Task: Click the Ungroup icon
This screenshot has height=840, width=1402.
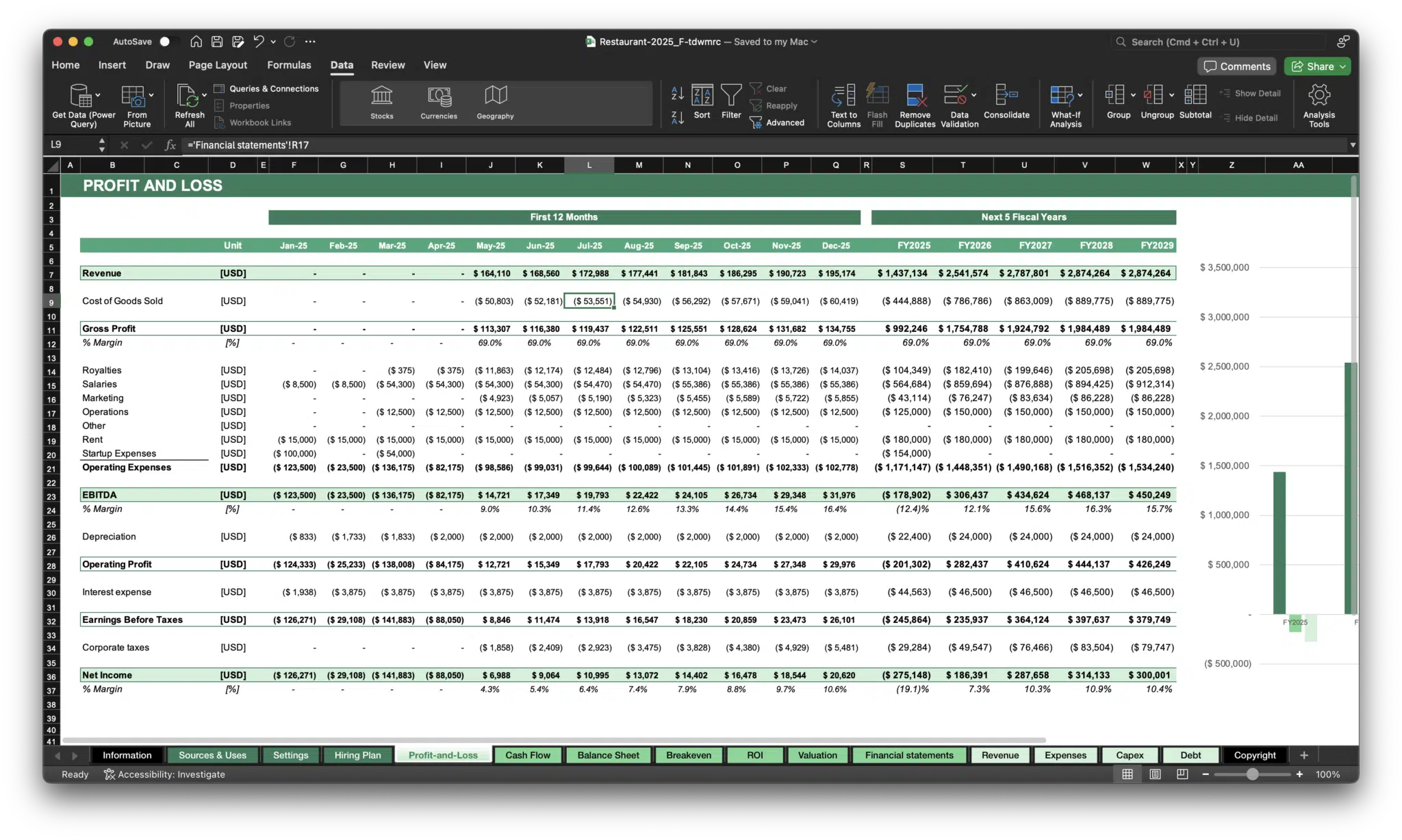Action: point(1153,94)
